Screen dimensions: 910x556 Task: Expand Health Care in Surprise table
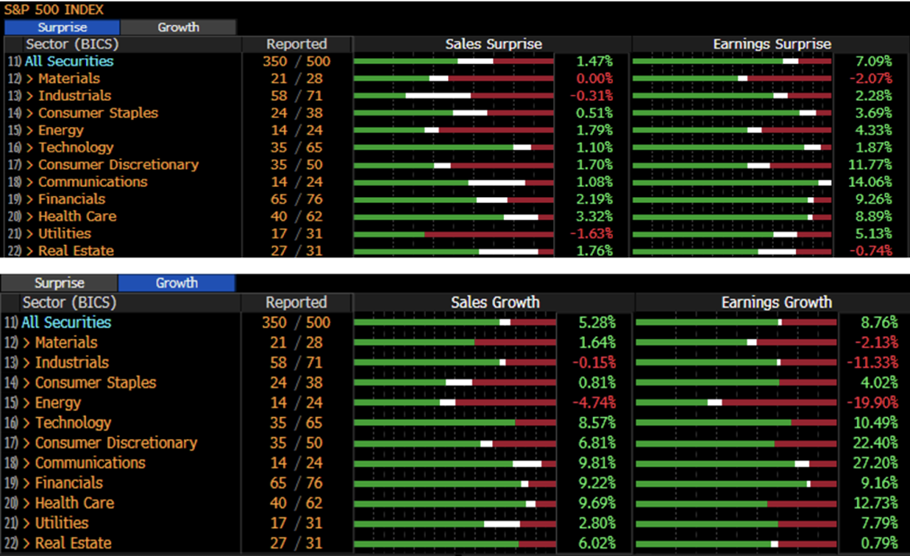tap(30, 216)
